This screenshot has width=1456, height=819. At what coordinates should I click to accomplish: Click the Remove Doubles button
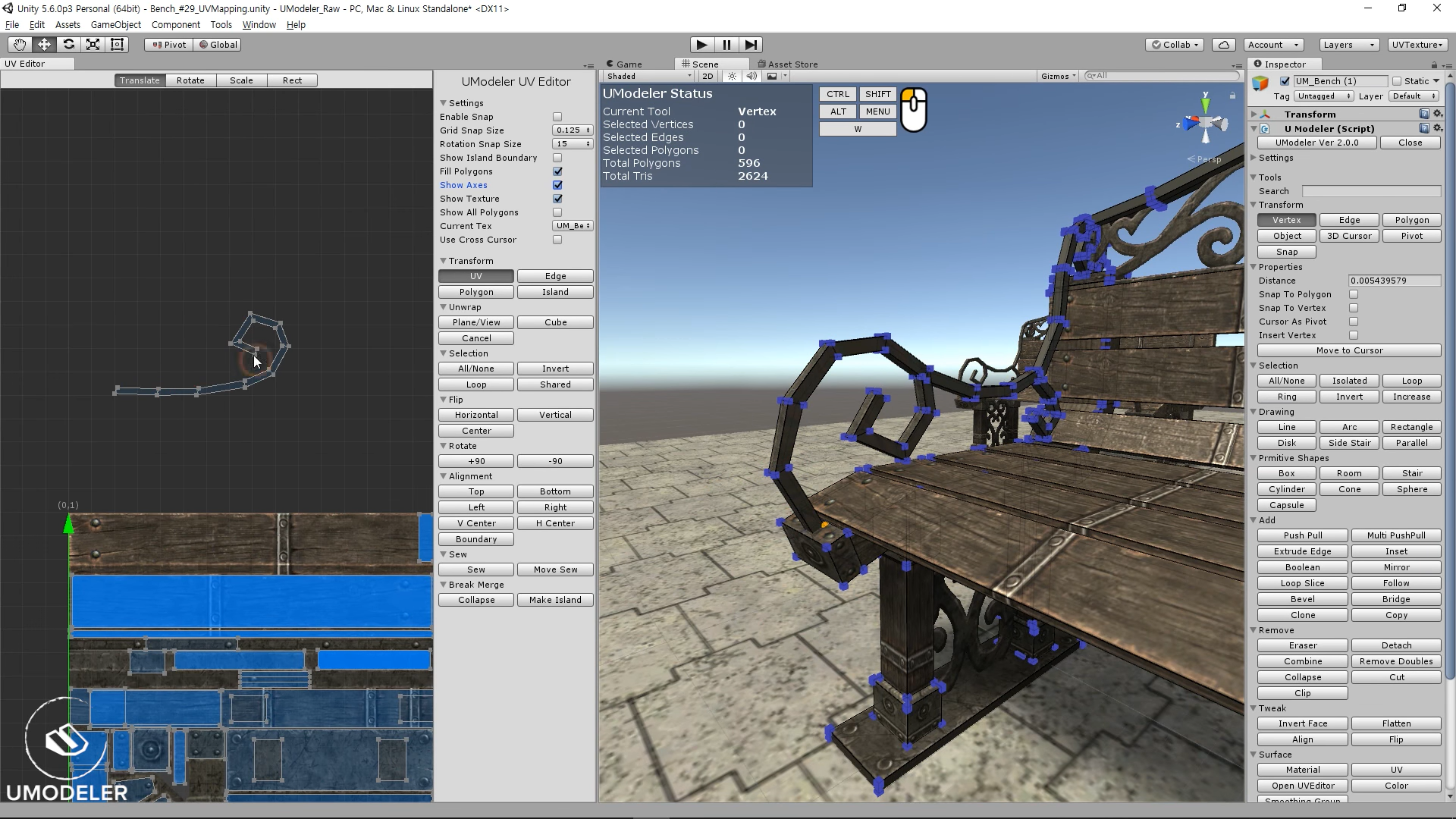pos(1396,661)
